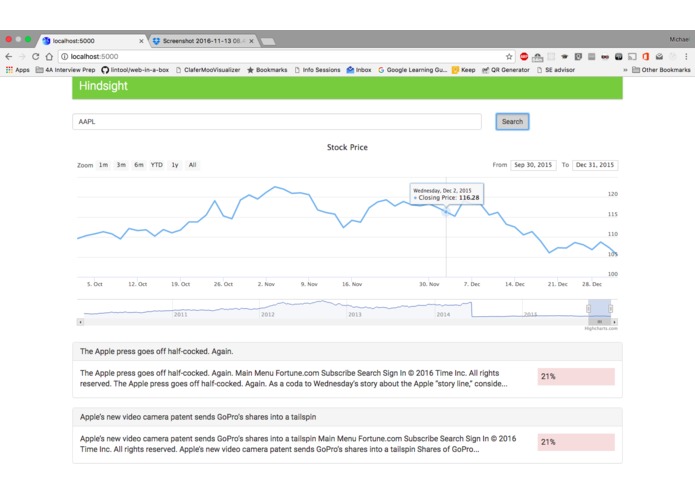
Task: Open the starred Bookmarks entry
Action: pos(267,70)
